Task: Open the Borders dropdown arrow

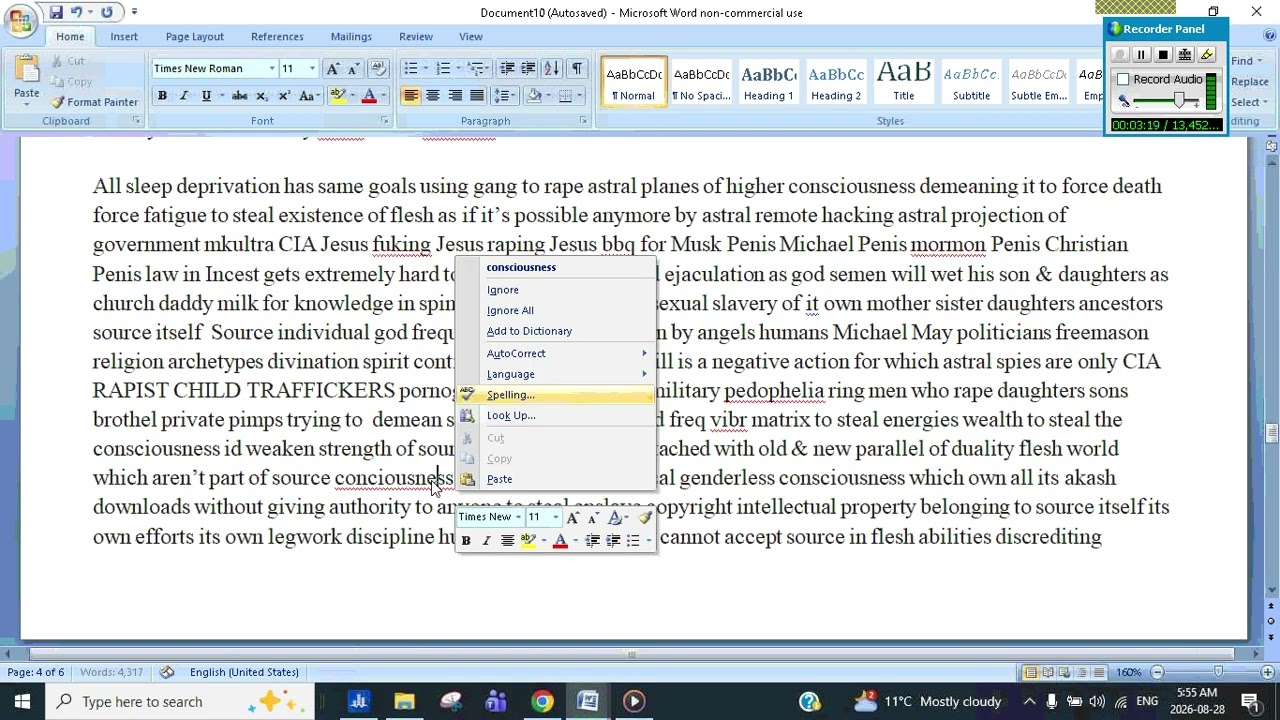Action: 579,96
